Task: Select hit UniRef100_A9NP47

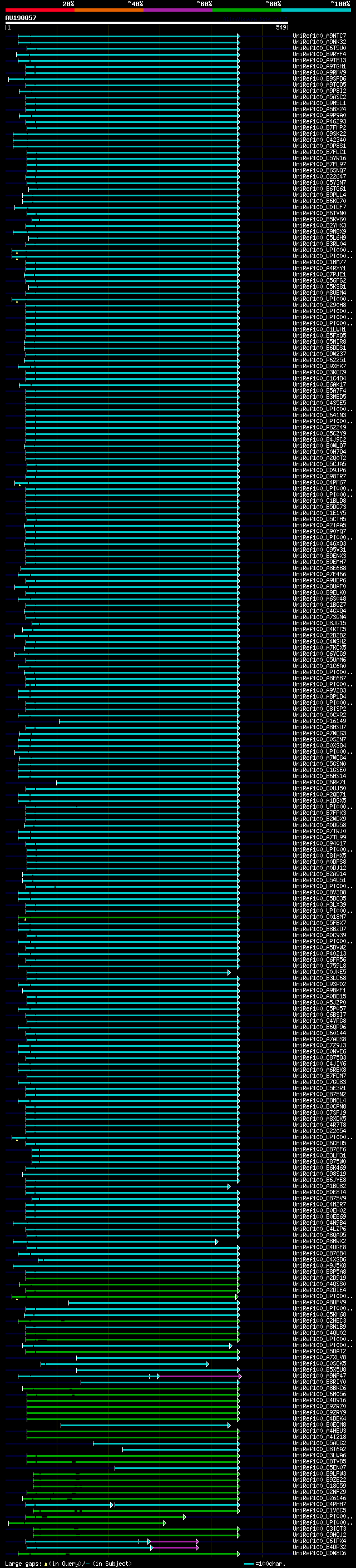Action: (x=319, y=1376)
